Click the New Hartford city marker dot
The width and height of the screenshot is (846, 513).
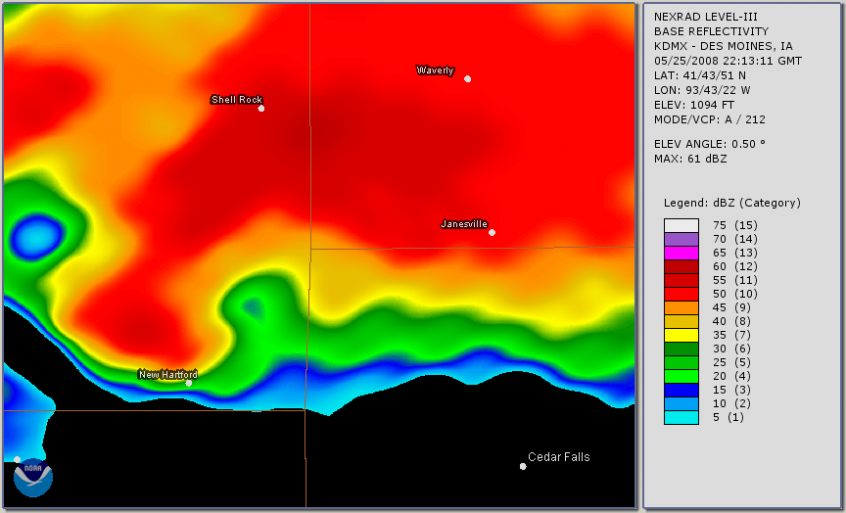[x=189, y=383]
